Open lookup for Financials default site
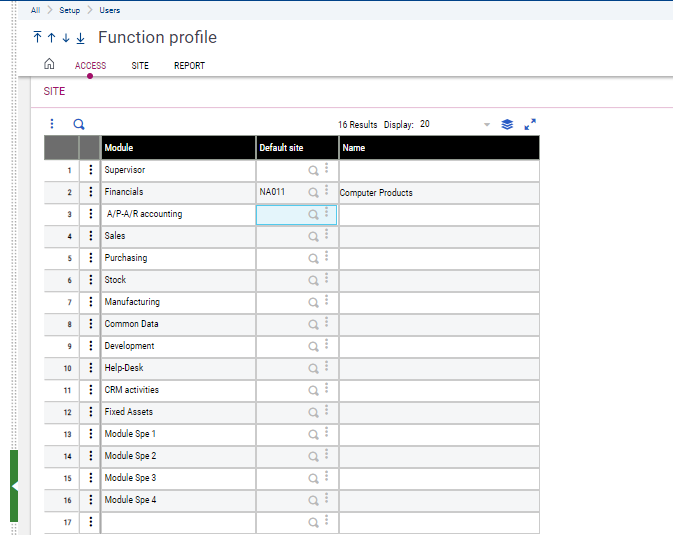Screen dimensions: 673x535 [313, 192]
